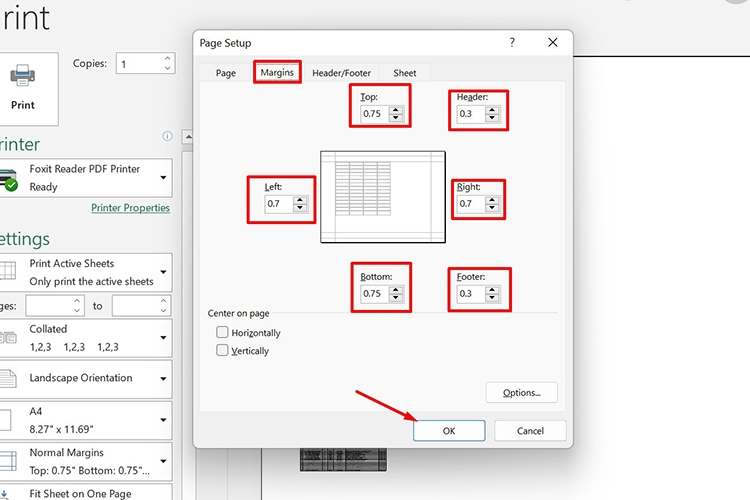The height and width of the screenshot is (500, 750).
Task: Increase the Left margin spinner arrow
Action: click(x=299, y=199)
